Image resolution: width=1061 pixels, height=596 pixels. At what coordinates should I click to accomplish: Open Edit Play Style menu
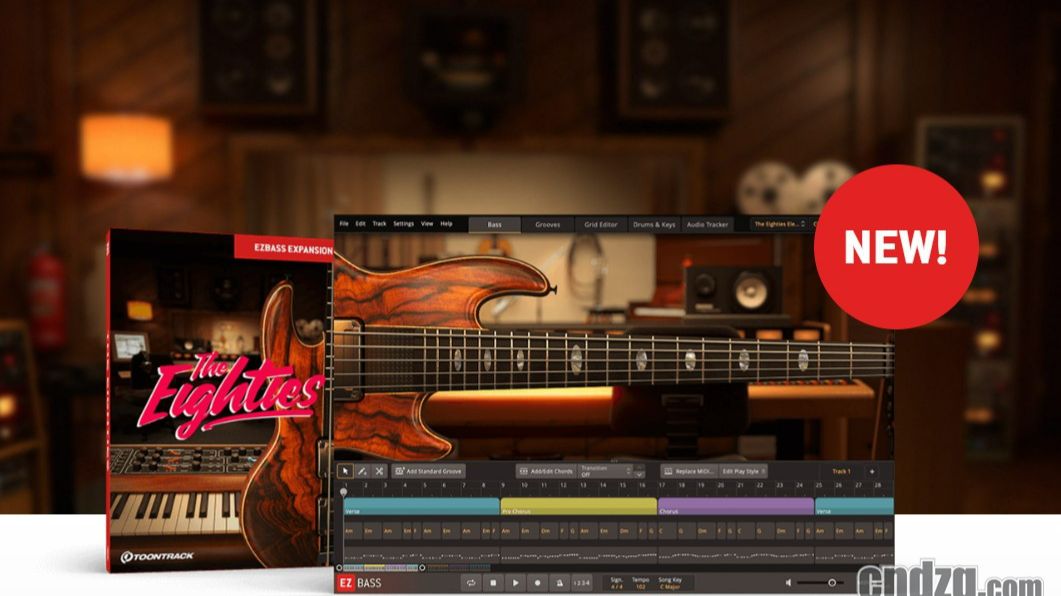tap(743, 471)
